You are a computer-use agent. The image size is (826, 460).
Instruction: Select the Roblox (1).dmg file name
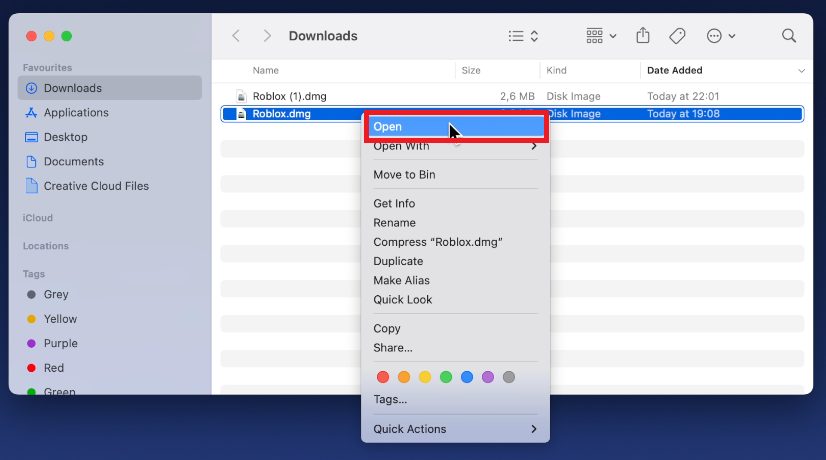pos(290,96)
